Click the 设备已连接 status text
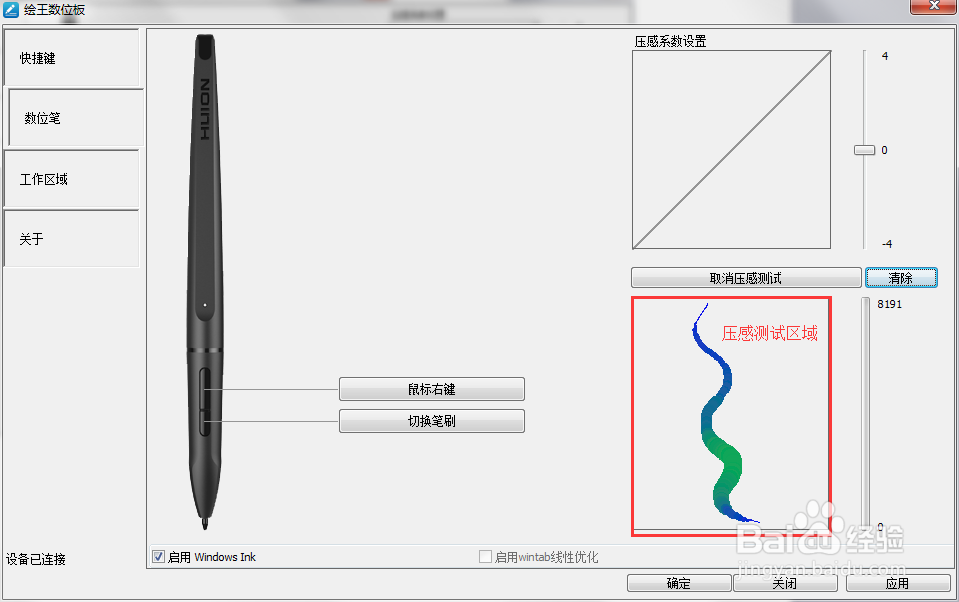 pos(36,559)
